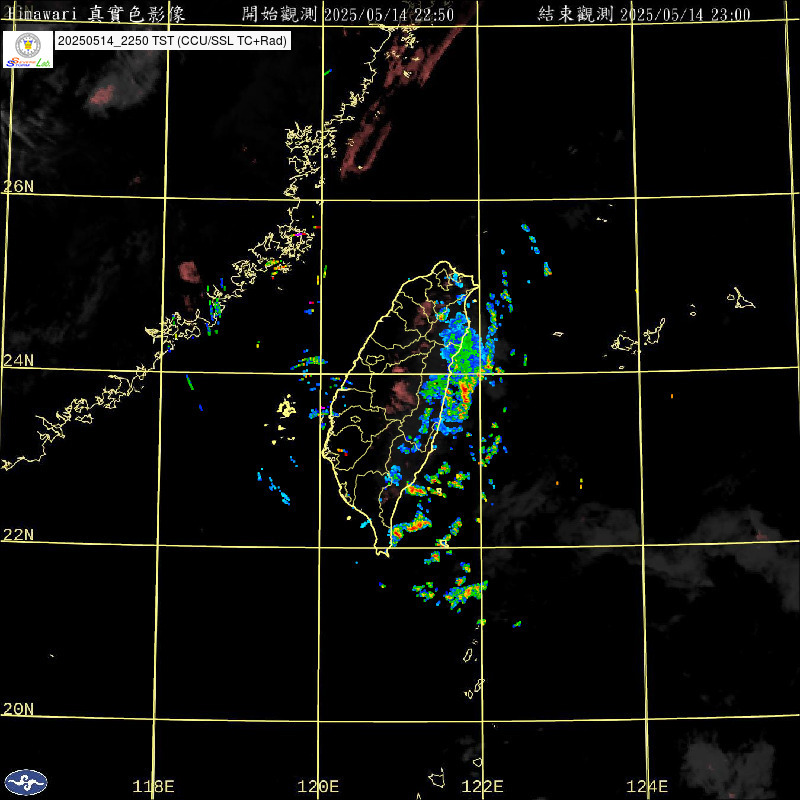The image size is (800, 800).
Task: Click the 結束觀測 2025/05/14 23:00 text
Action: (x=644, y=14)
